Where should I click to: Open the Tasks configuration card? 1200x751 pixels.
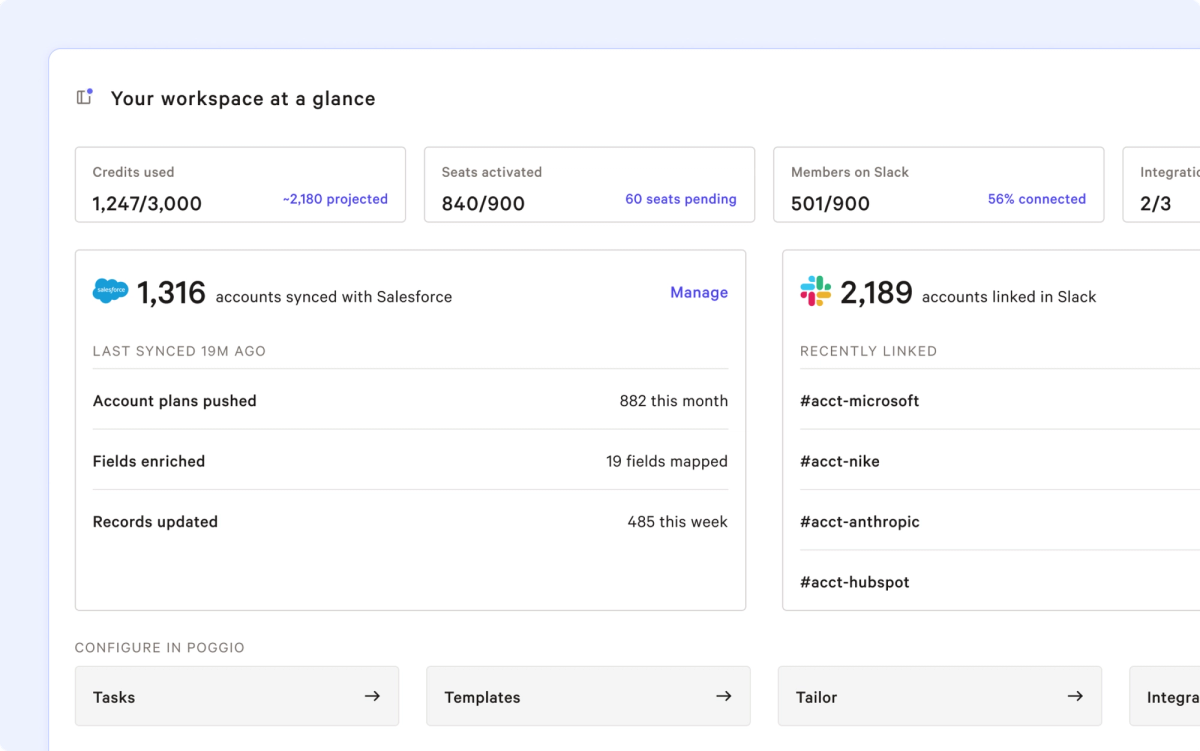(237, 696)
